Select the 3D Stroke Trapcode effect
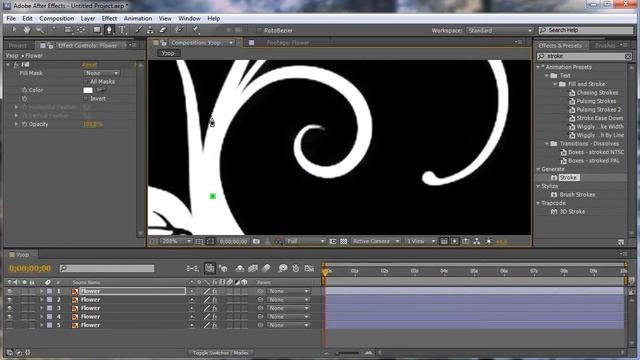This screenshot has width=640, height=360. point(572,211)
